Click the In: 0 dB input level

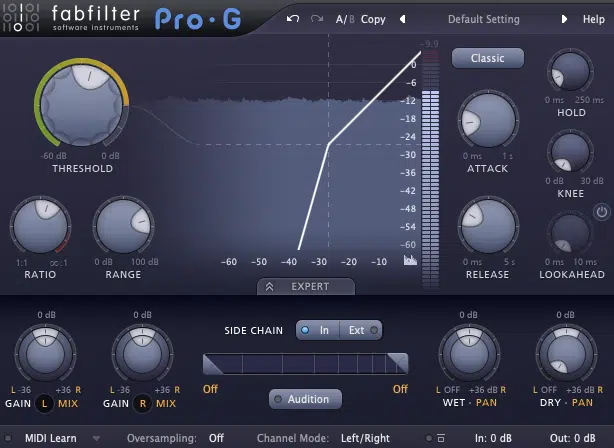(493, 438)
